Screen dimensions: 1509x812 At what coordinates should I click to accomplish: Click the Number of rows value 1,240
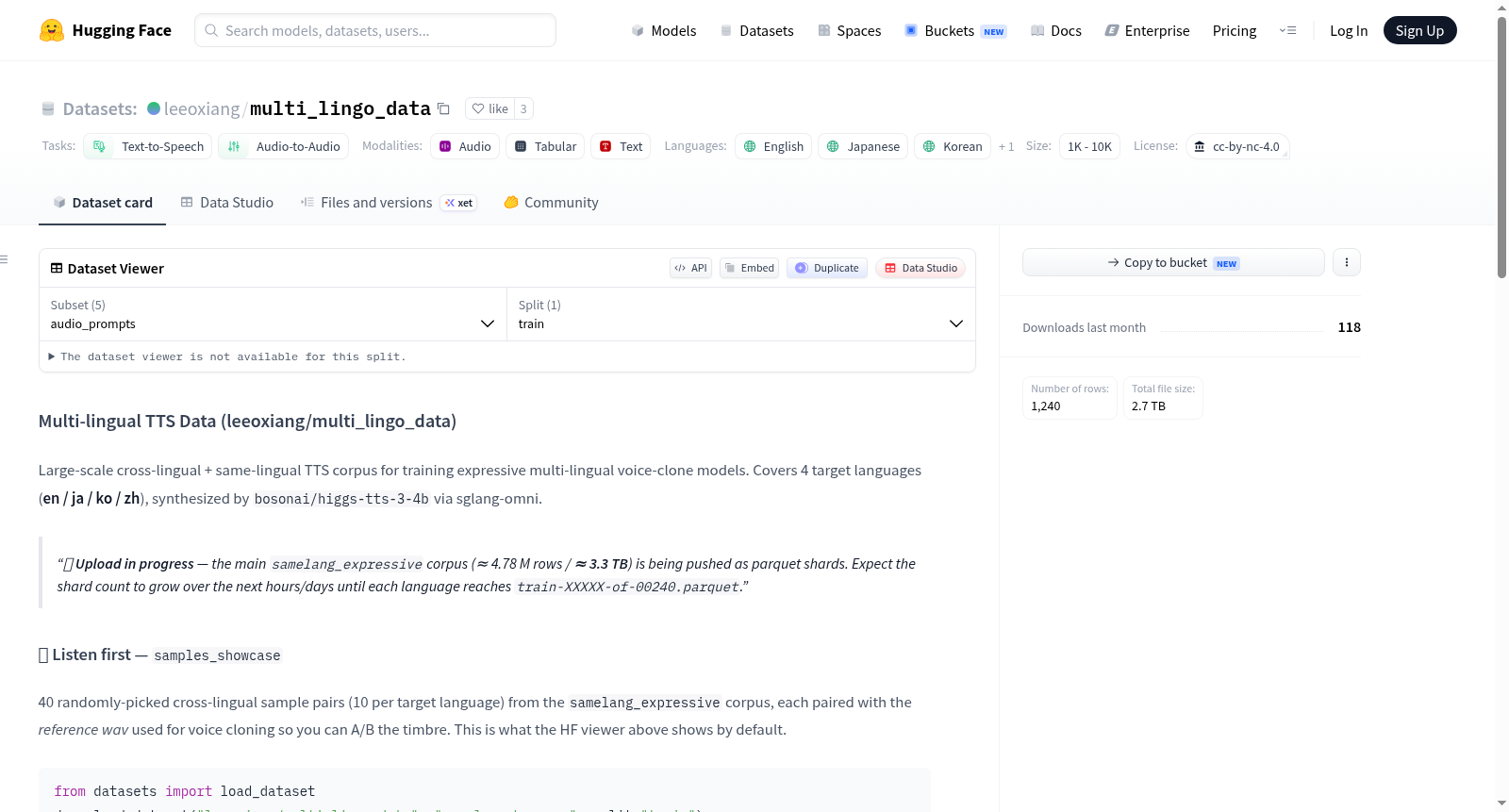[x=1046, y=406]
